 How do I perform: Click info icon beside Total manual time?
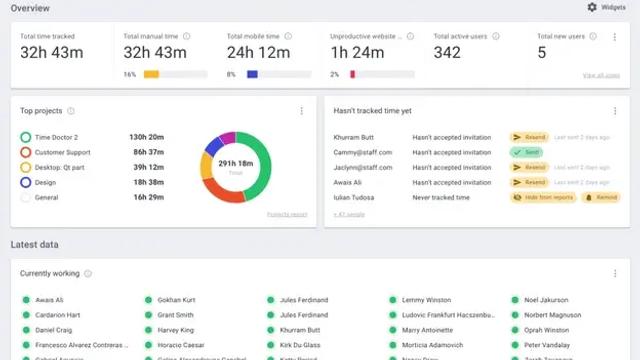(187, 36)
